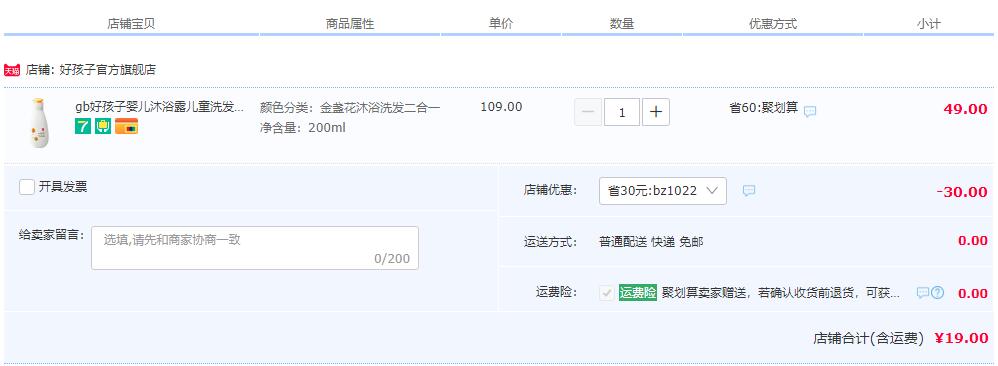
Task: Decrease quantity with the minus button
Action: tap(588, 113)
